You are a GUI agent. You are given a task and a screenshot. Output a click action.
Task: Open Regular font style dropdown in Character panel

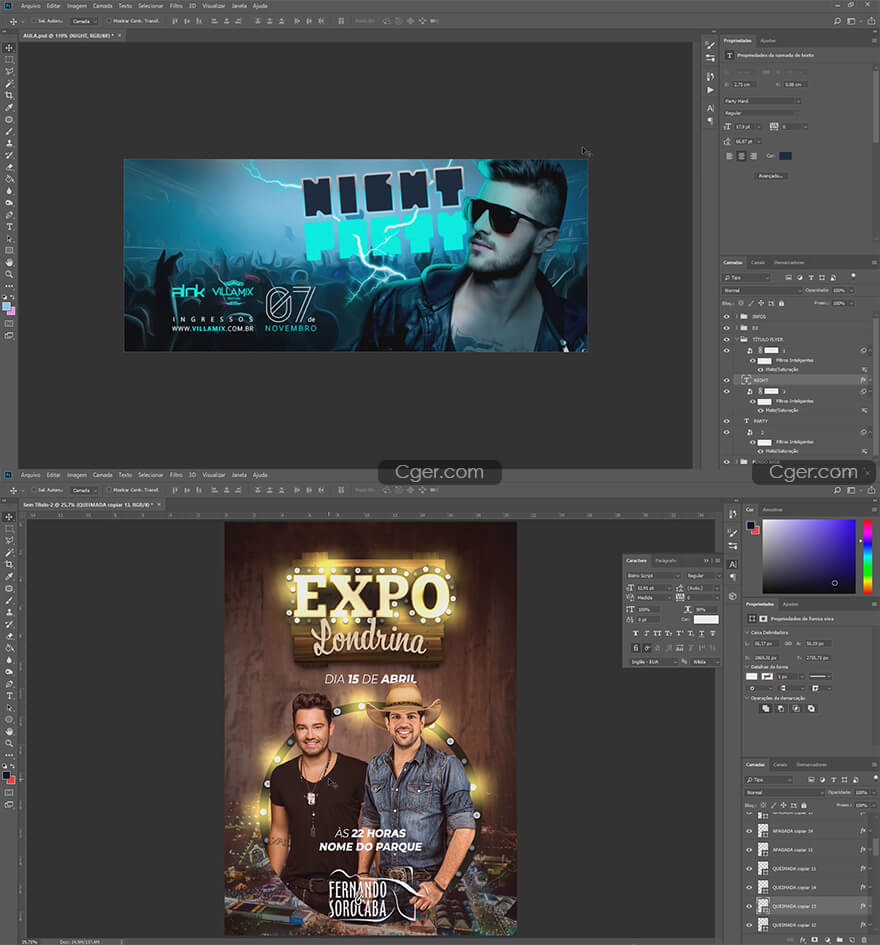pos(702,576)
